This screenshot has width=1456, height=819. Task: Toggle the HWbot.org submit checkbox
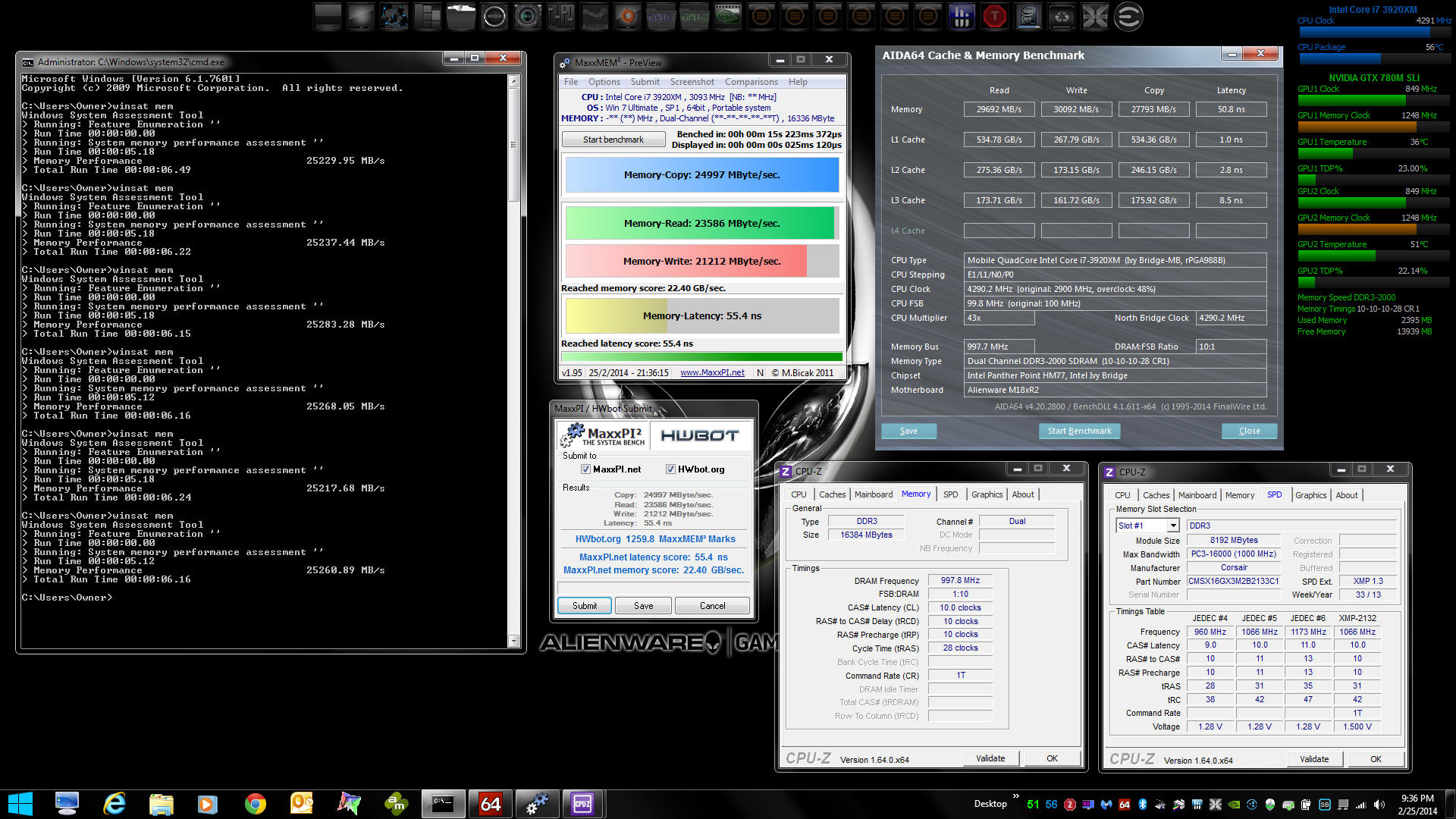670,469
